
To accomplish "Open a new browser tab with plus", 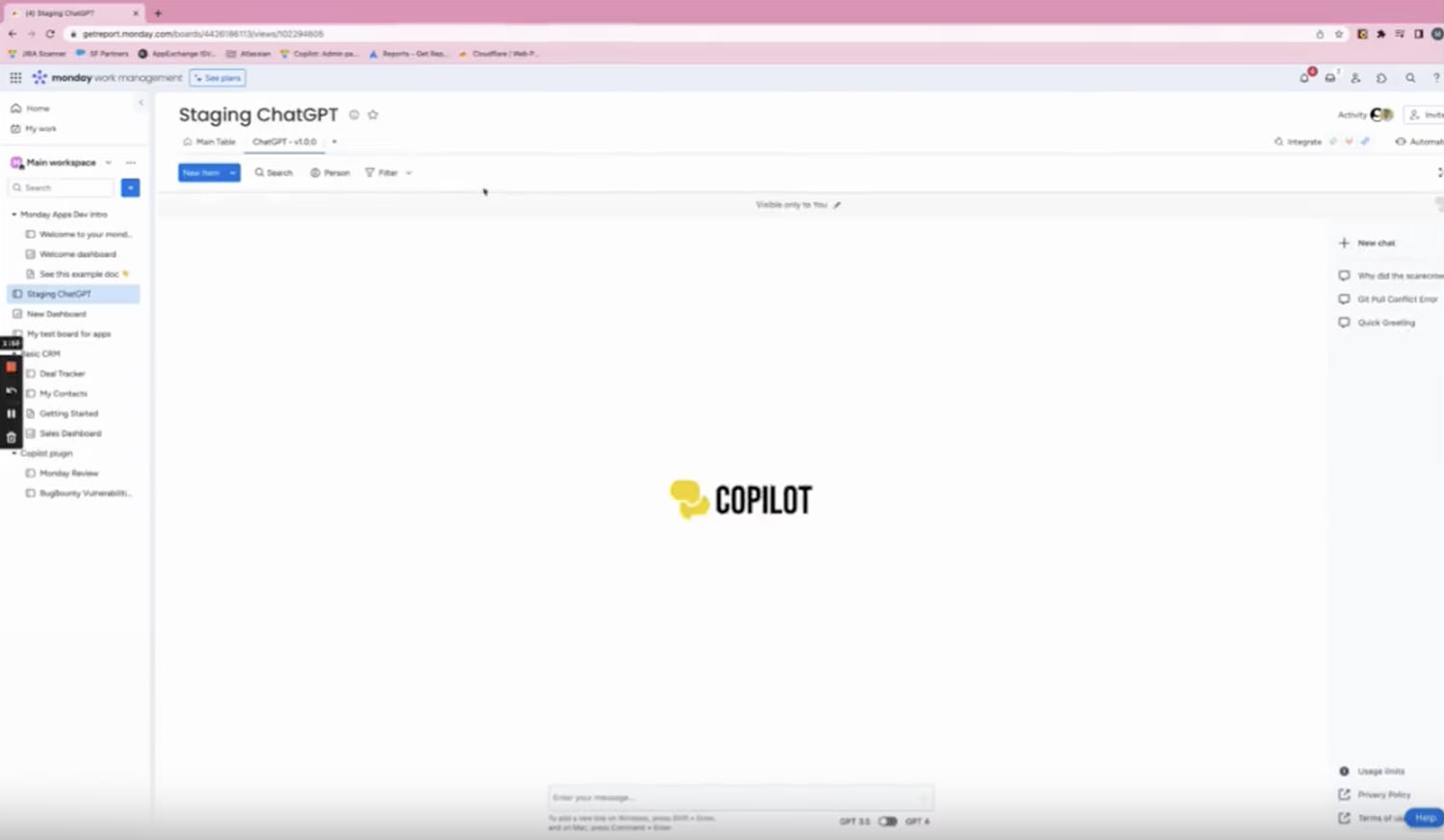I will [x=158, y=13].
